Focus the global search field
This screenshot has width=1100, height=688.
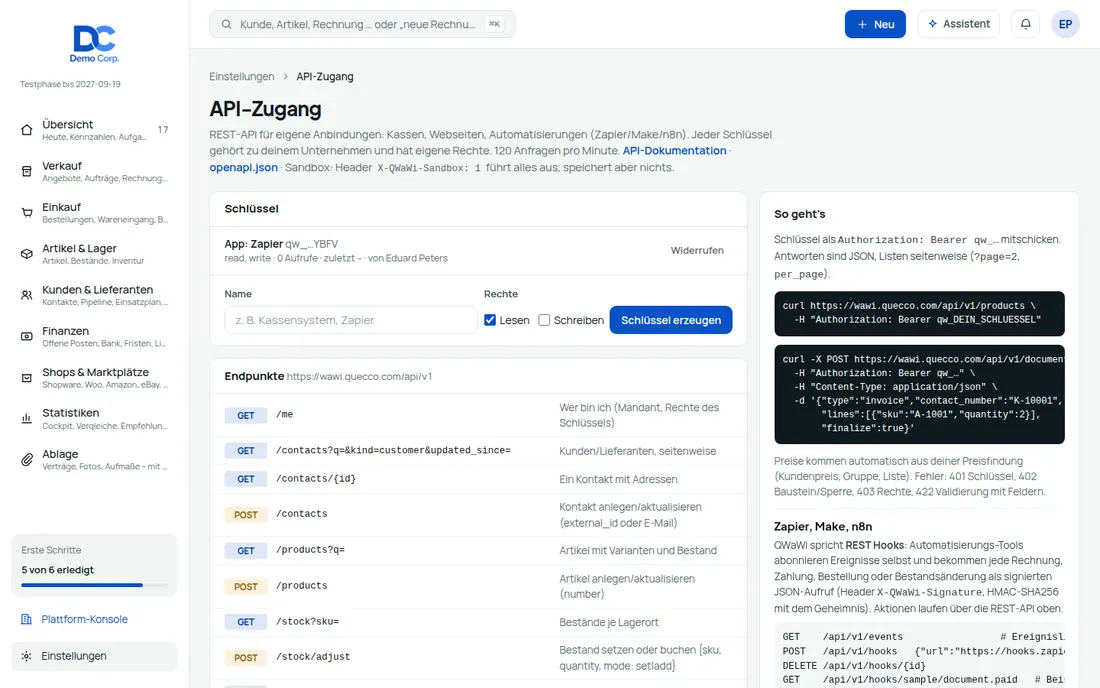point(362,24)
